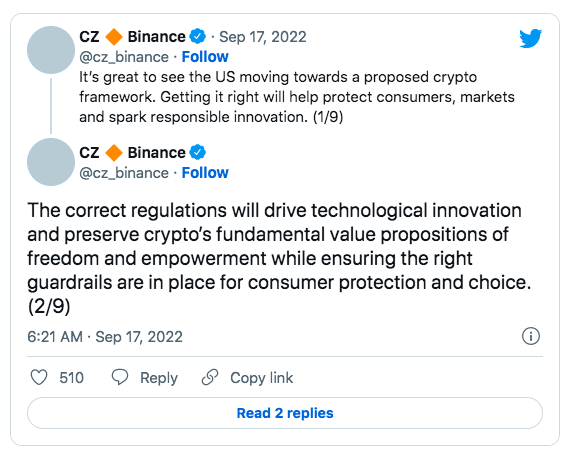Click verified badge on second tweet author
The height and width of the screenshot is (460, 570).
pyautogui.click(x=198, y=152)
